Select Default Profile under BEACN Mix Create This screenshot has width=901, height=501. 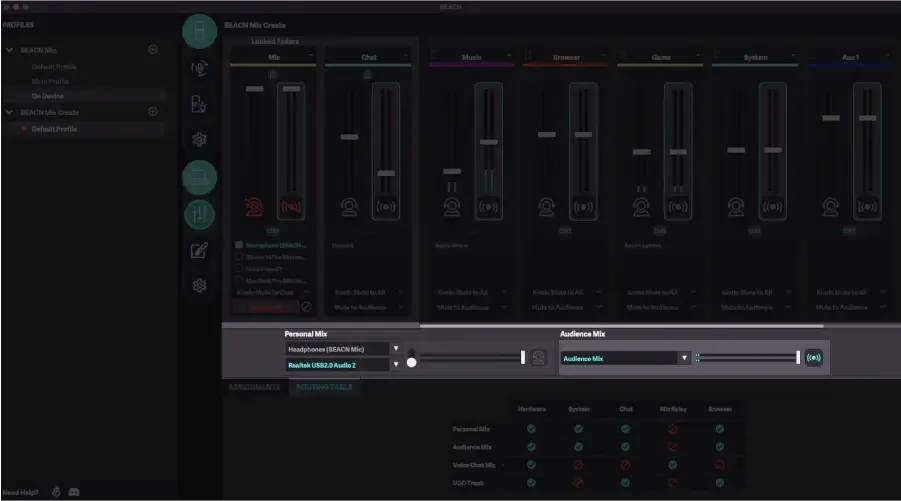click(x=54, y=129)
